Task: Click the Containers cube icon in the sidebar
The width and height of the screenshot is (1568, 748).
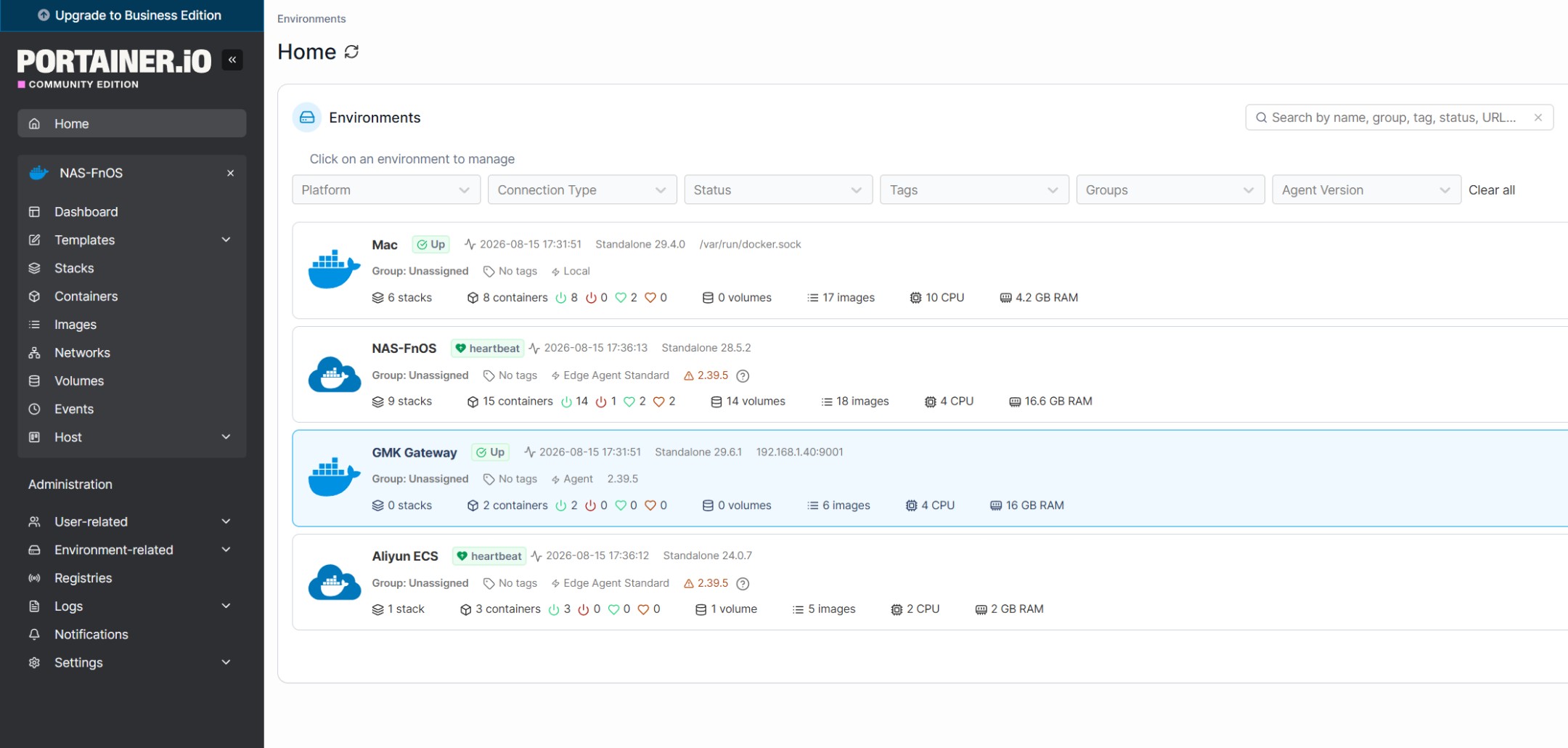Action: tap(34, 296)
